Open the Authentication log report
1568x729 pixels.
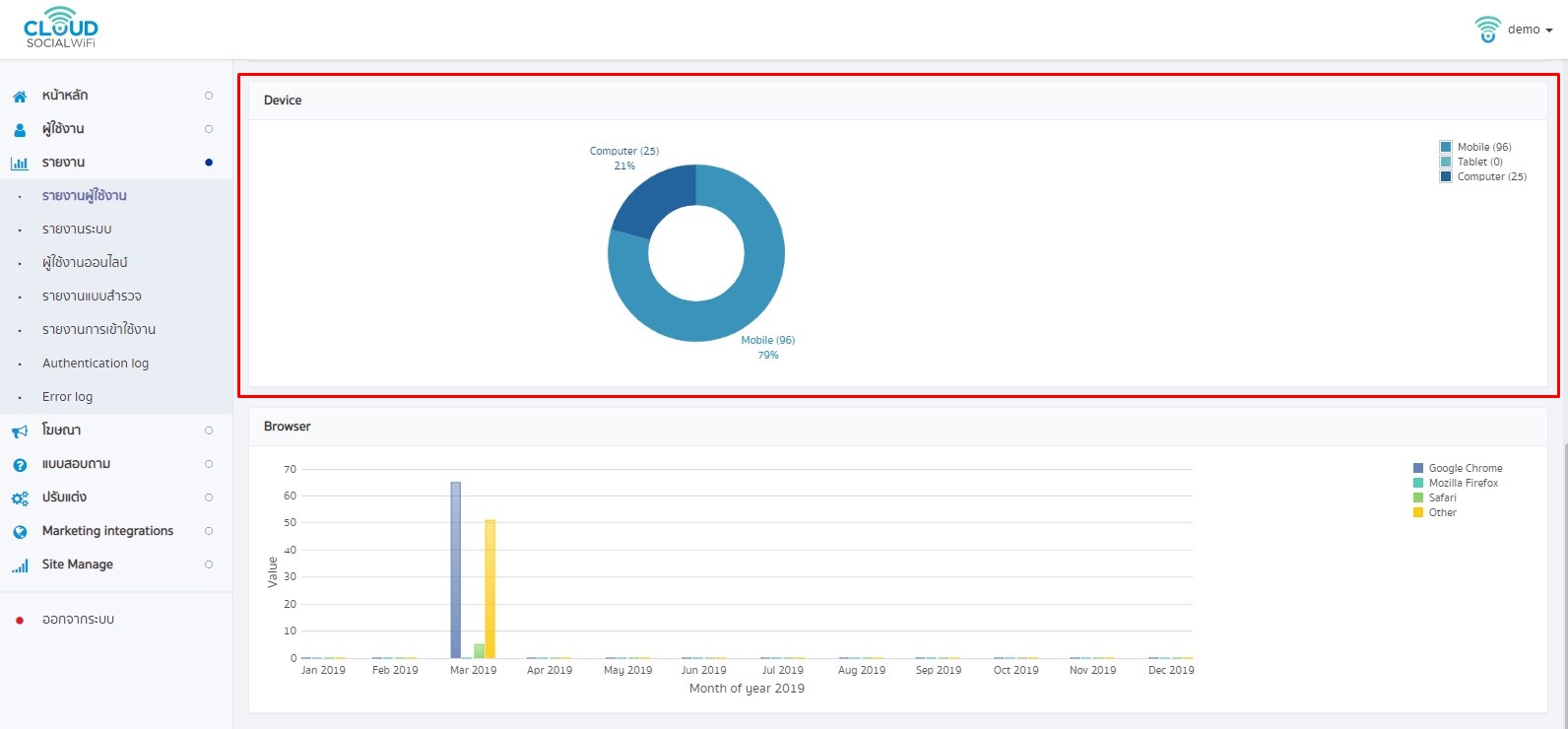(96, 364)
